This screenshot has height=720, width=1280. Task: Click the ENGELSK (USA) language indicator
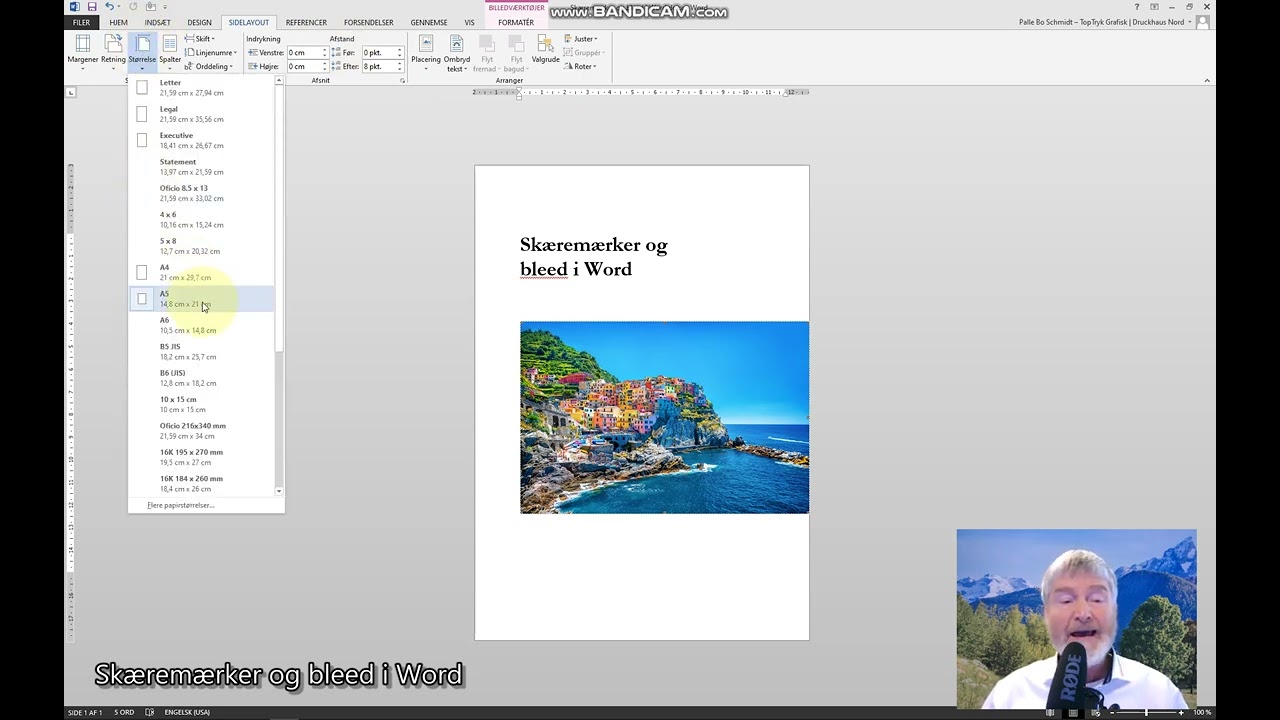coord(187,712)
